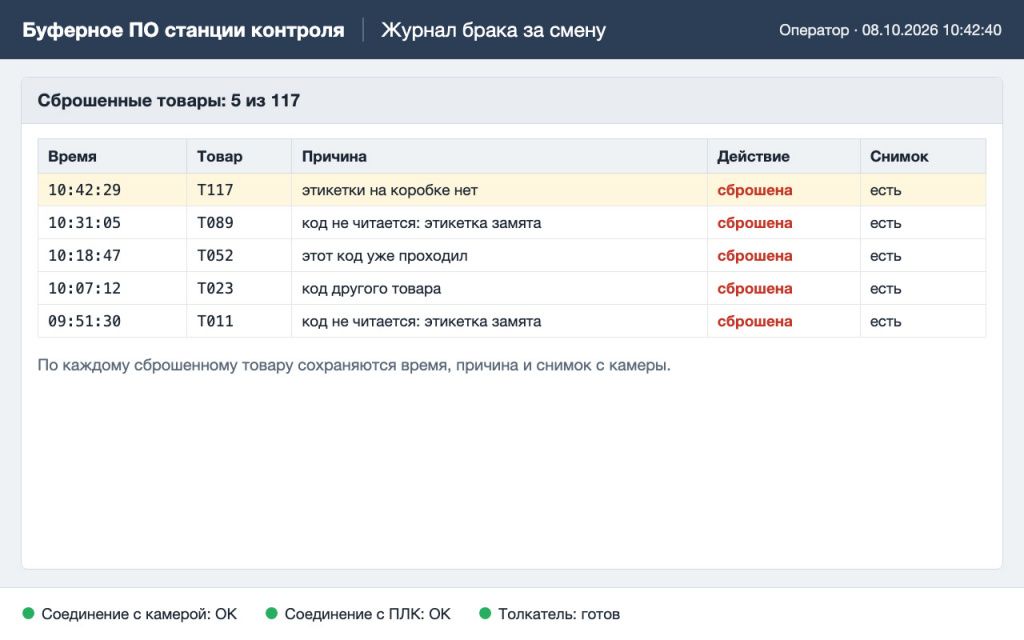Click product code T011
Screen dimensions: 1024x640
click(215, 321)
